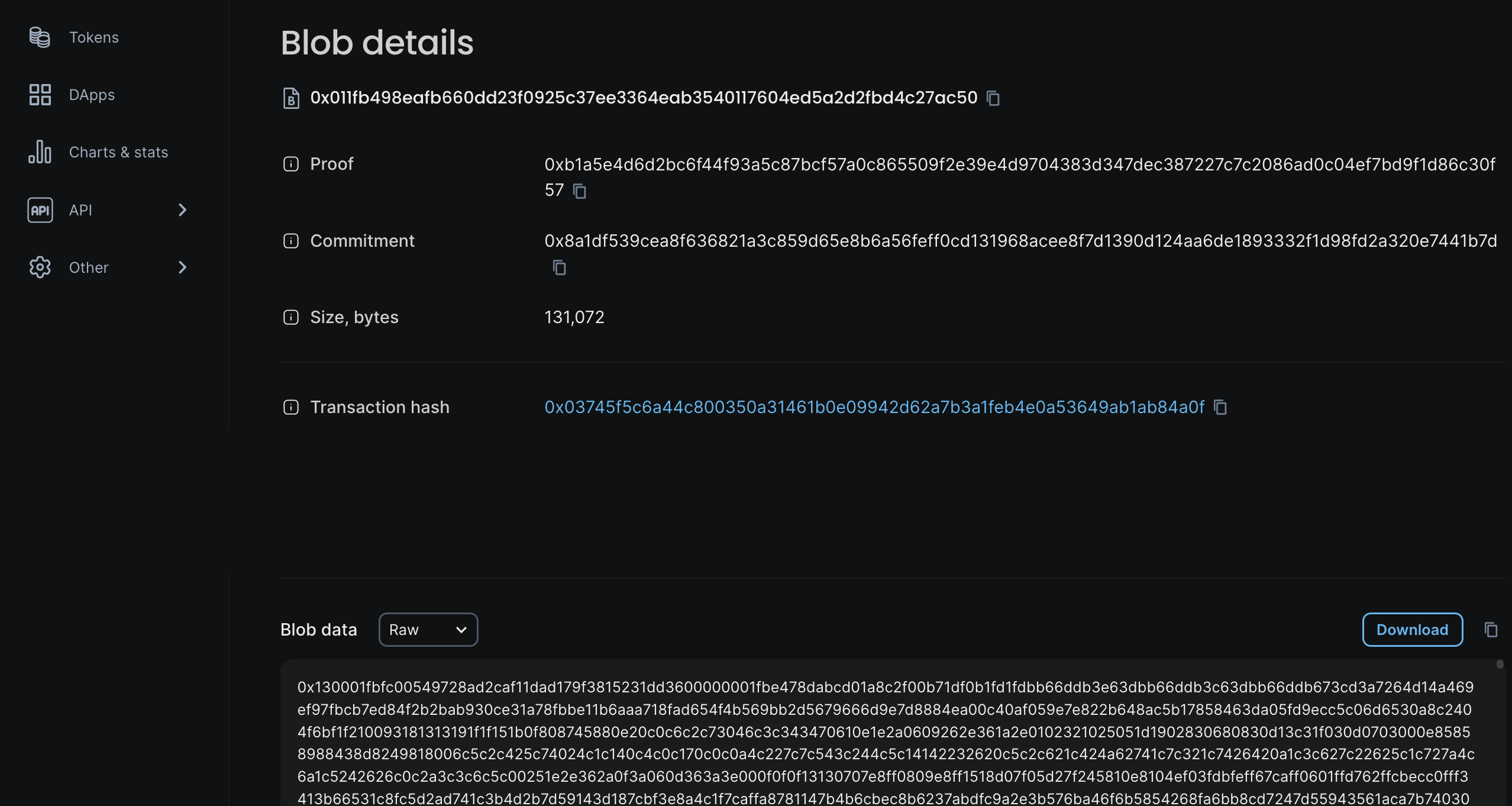Viewport: 1512px width, 806px height.
Task: Copy the Proof hash value
Action: tap(579, 191)
